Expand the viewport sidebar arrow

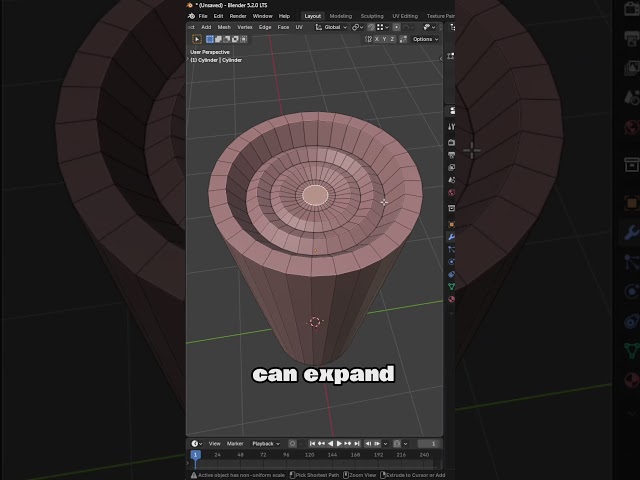click(x=441, y=58)
